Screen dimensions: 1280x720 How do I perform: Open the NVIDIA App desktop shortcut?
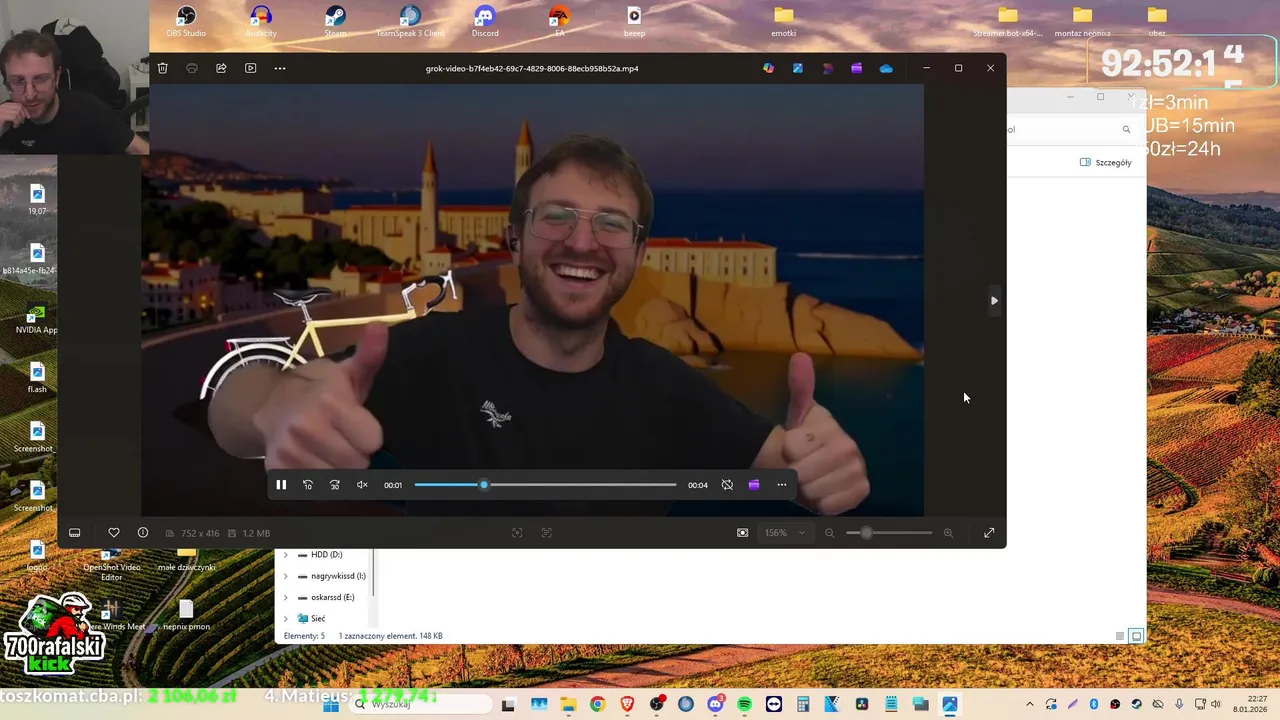37,319
